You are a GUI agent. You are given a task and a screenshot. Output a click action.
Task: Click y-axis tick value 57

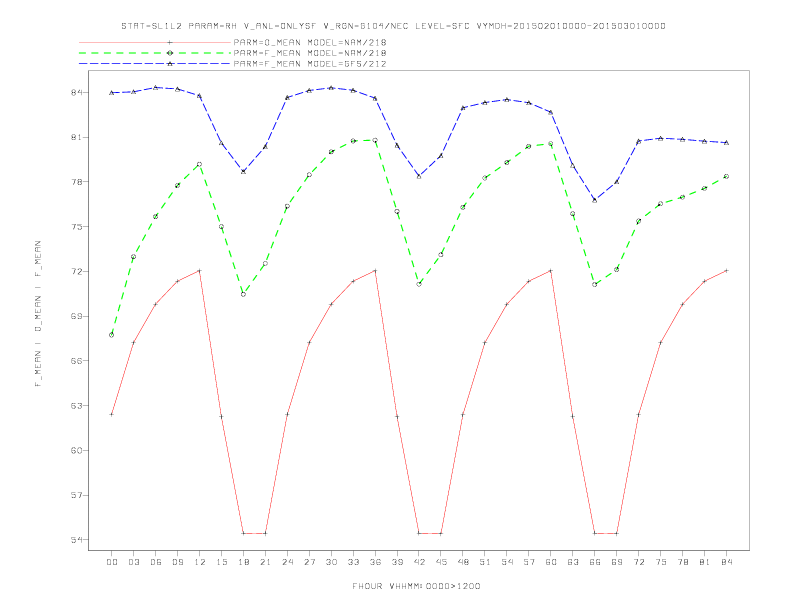coord(76,495)
